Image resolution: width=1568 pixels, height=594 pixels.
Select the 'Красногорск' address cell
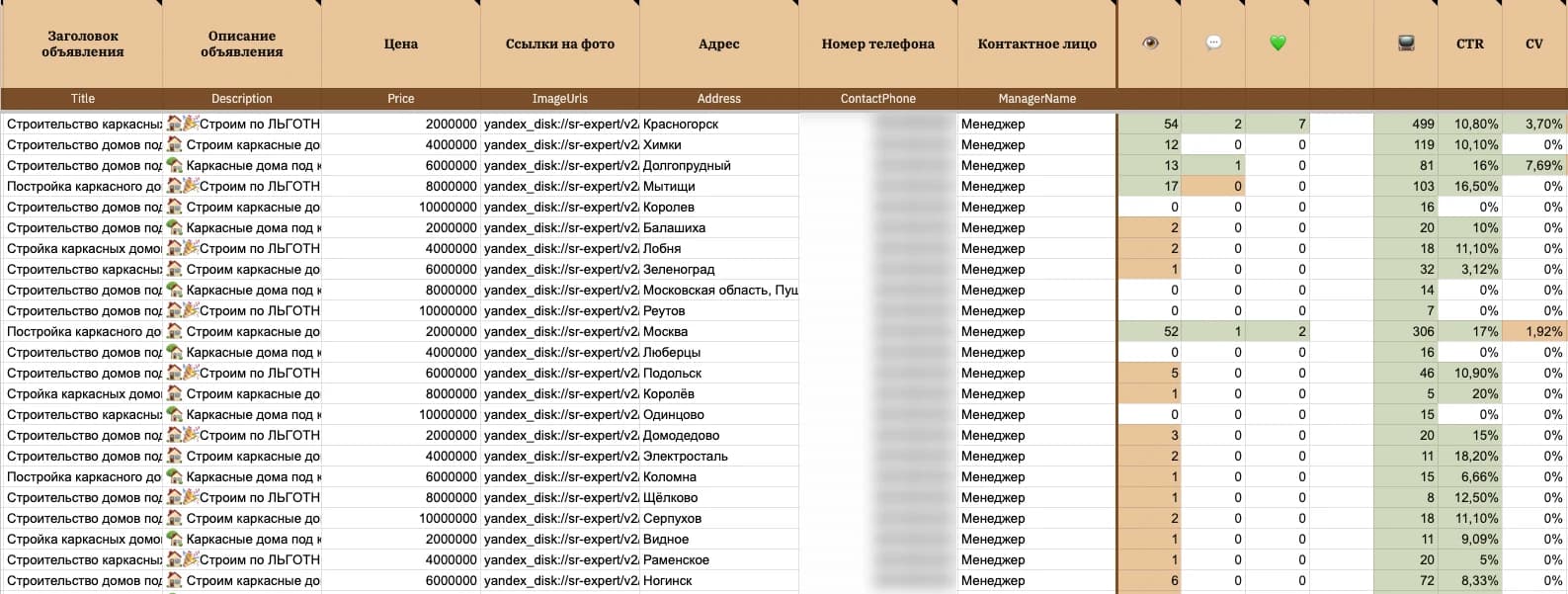719,125
